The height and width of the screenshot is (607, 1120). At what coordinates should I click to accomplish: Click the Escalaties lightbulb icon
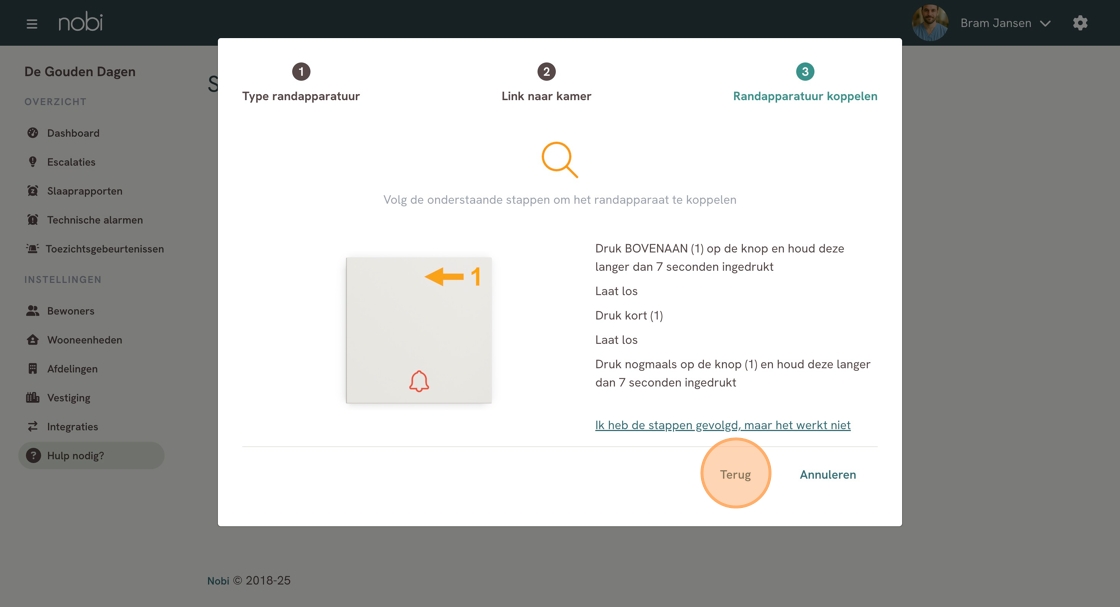click(32, 162)
